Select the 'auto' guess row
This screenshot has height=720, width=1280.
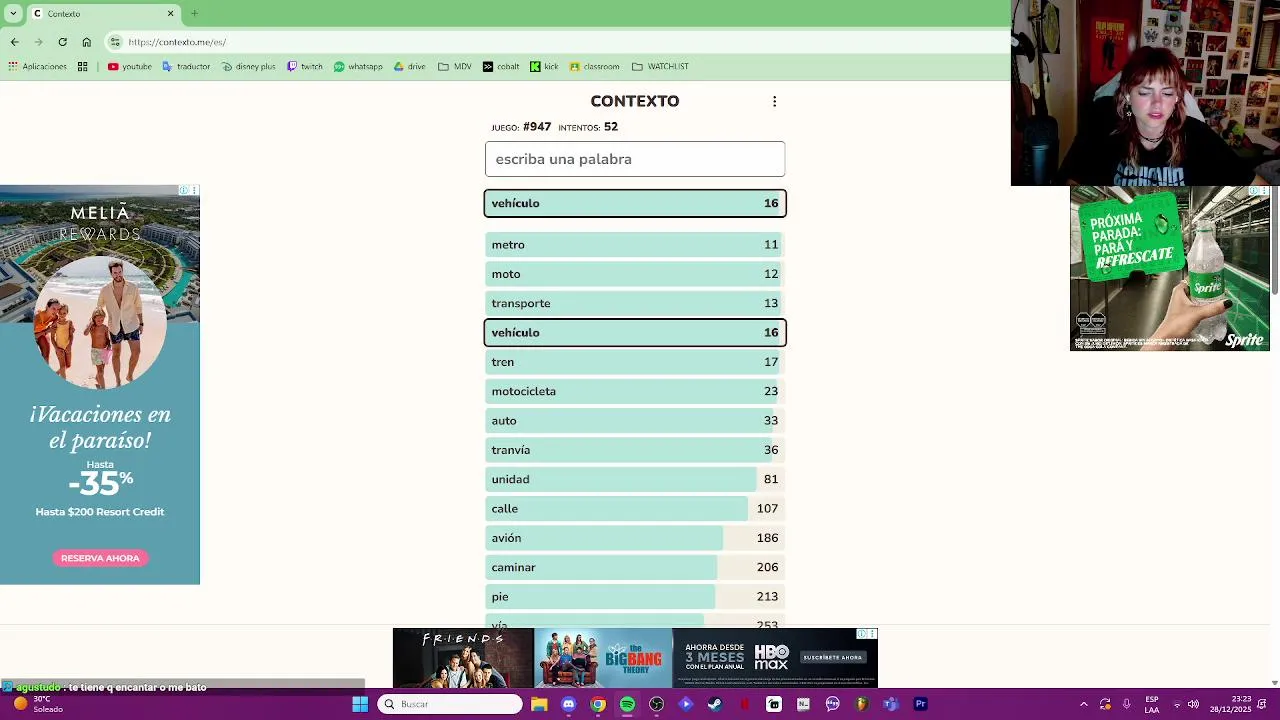click(x=635, y=421)
